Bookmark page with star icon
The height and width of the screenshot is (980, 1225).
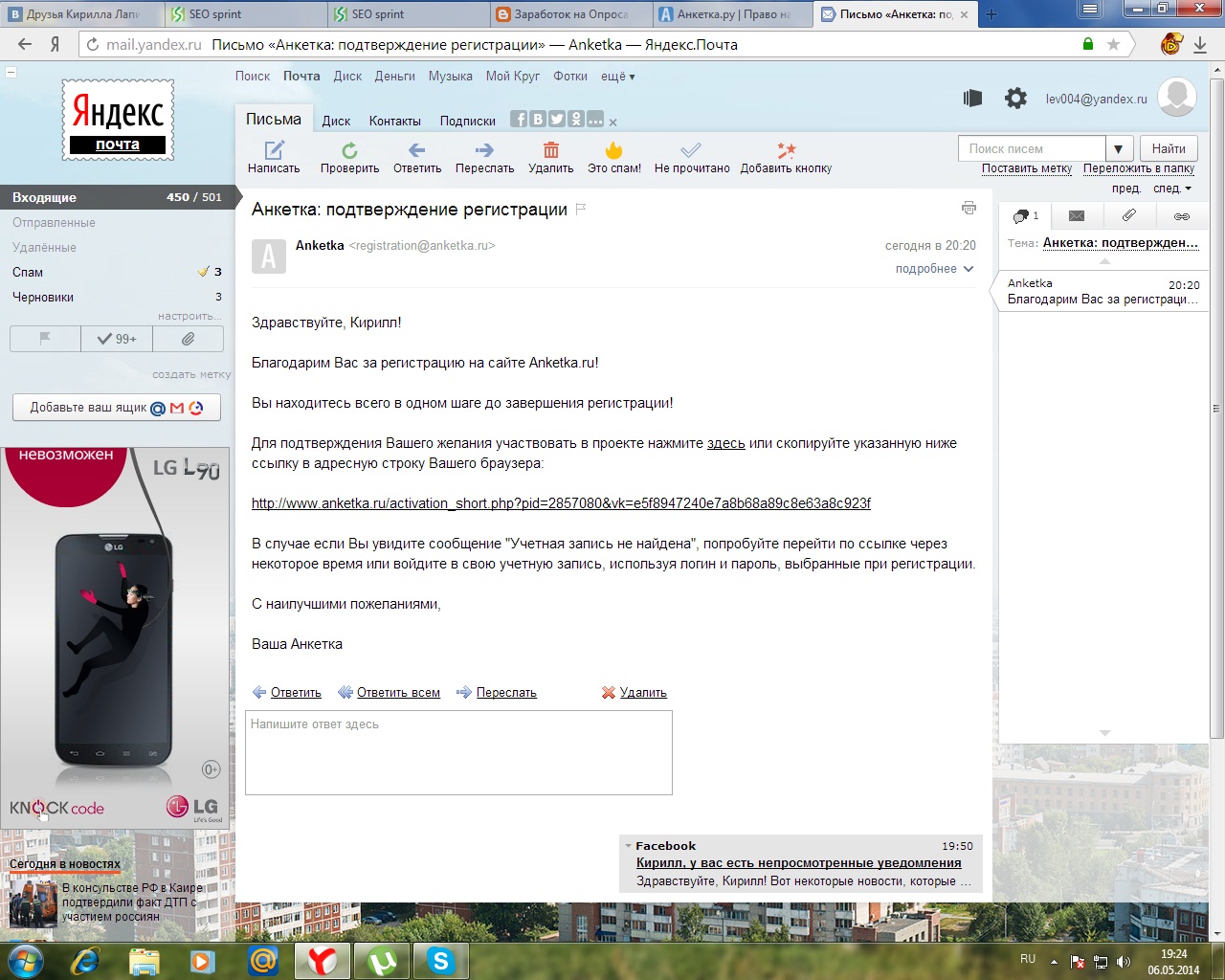1113,44
